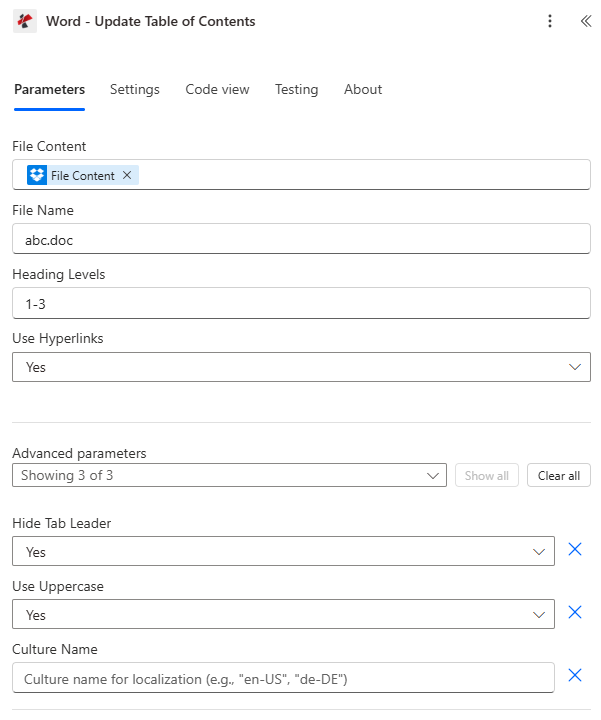The width and height of the screenshot is (601, 720).
Task: Click the Show all button
Action: pos(487,475)
